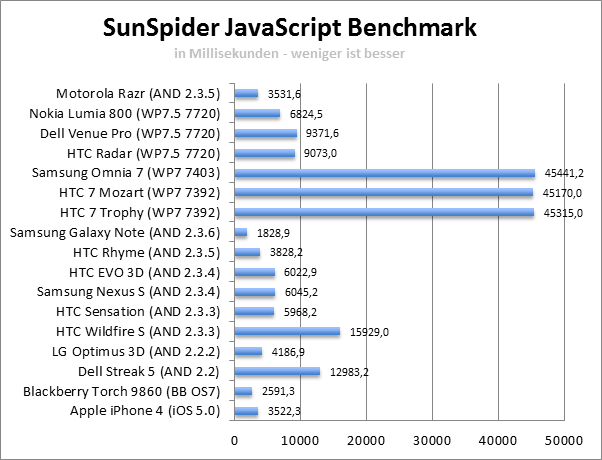Select the HTC 7 Trophy (WP7 7392) label
The width and height of the screenshot is (602, 460).
pyautogui.click(x=140, y=213)
